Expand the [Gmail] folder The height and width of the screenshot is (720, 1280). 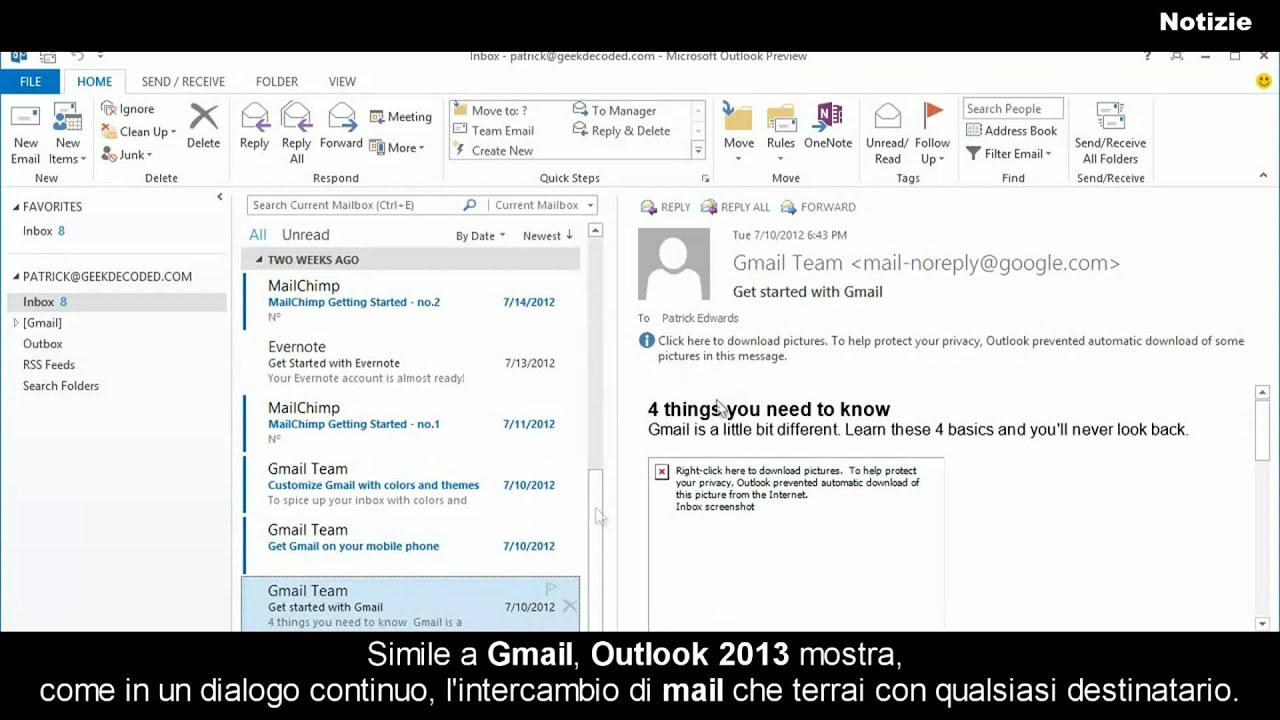tap(15, 323)
